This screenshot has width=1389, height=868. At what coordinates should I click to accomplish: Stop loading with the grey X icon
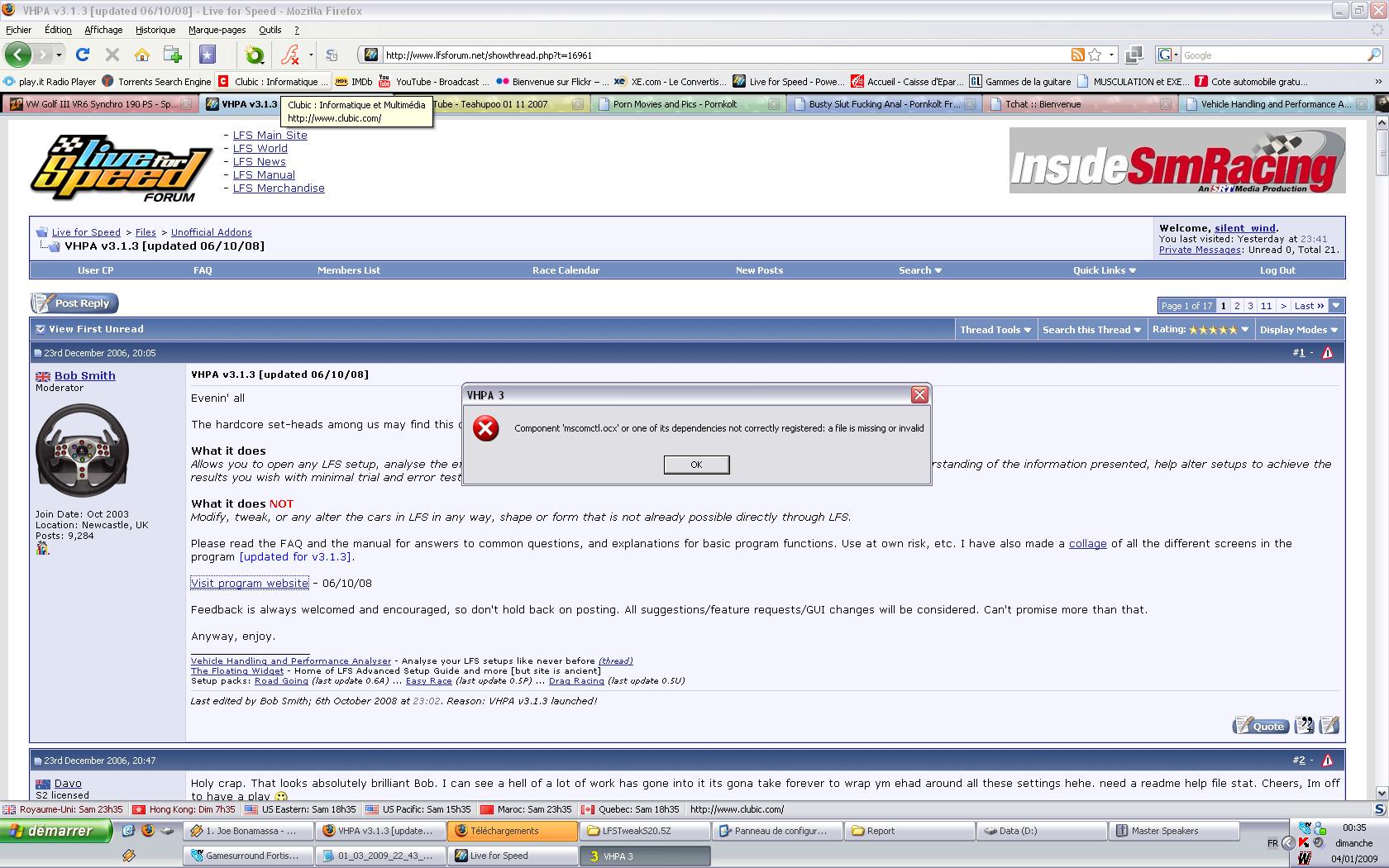point(112,55)
